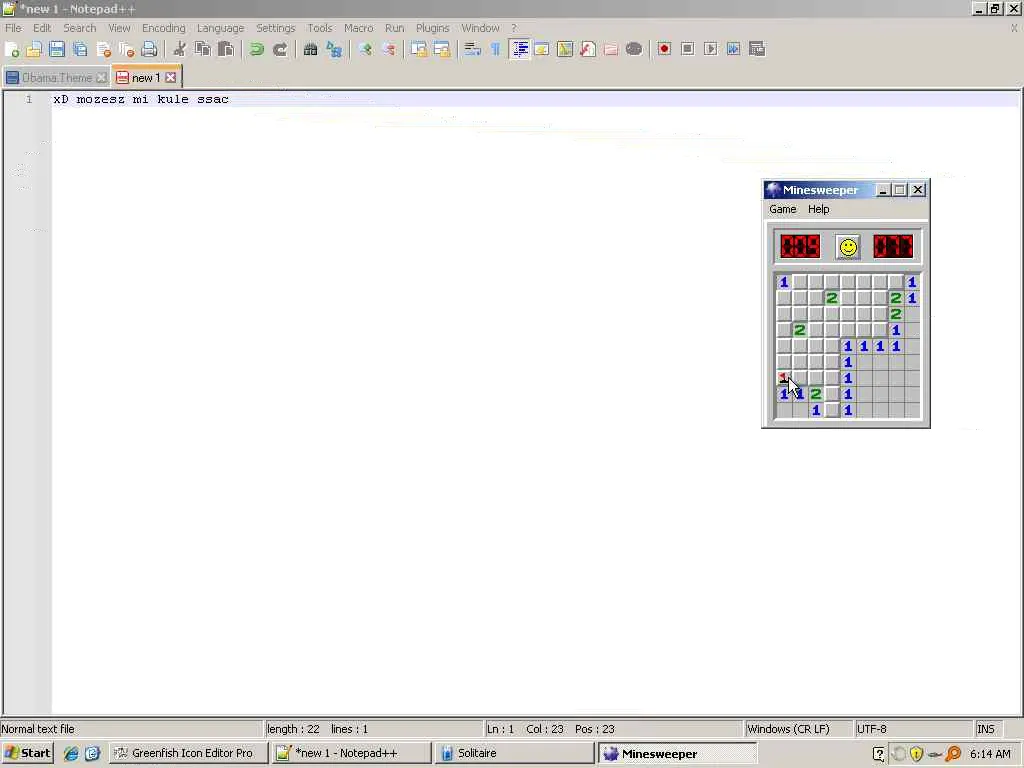Show the Document Map panel icon
This screenshot has height=768, width=1024.
565,49
